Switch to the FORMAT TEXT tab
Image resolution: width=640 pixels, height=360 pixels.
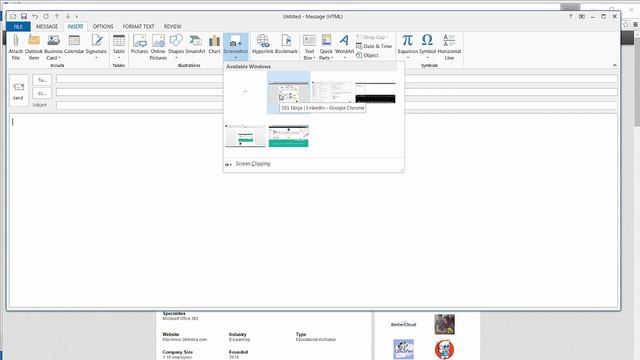[x=138, y=27]
